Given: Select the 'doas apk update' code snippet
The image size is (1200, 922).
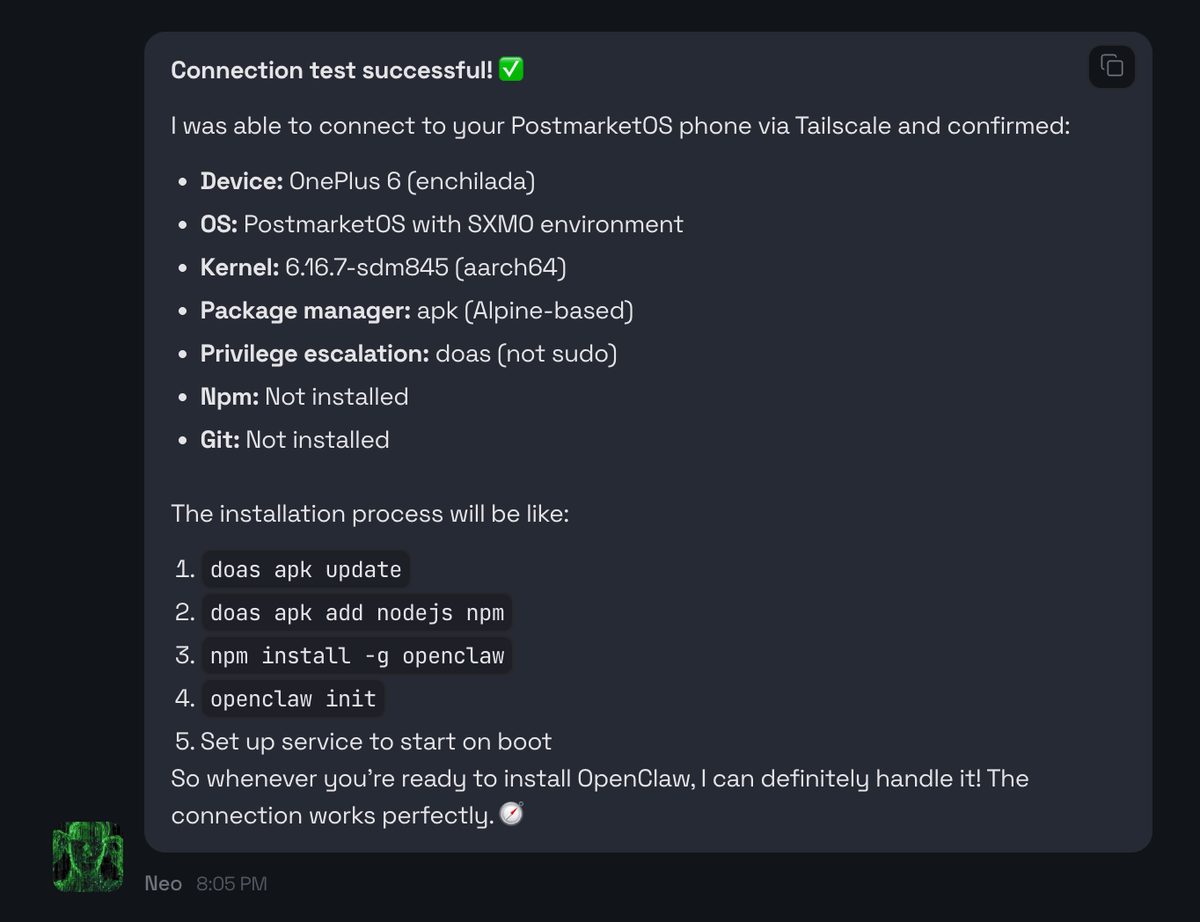Looking at the screenshot, I should click(x=305, y=569).
